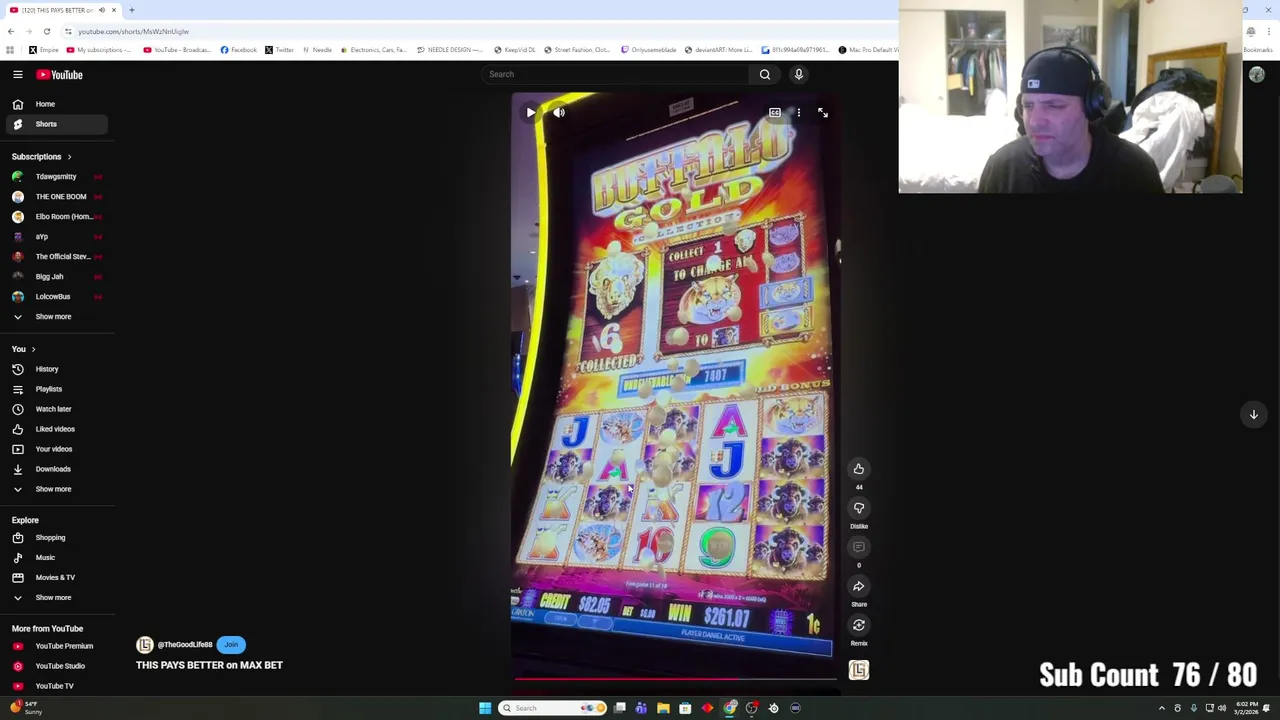Open The Official Stev... subscription channel
The height and width of the screenshot is (720, 1280).
pyautogui.click(x=55, y=257)
